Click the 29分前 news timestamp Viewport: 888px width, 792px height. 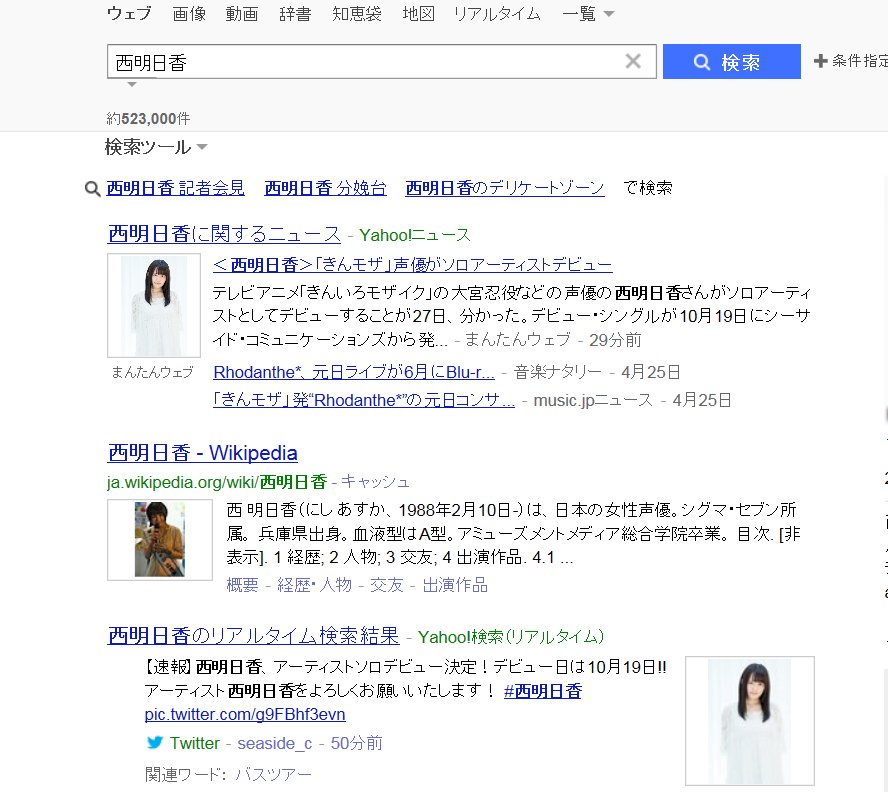(615, 340)
